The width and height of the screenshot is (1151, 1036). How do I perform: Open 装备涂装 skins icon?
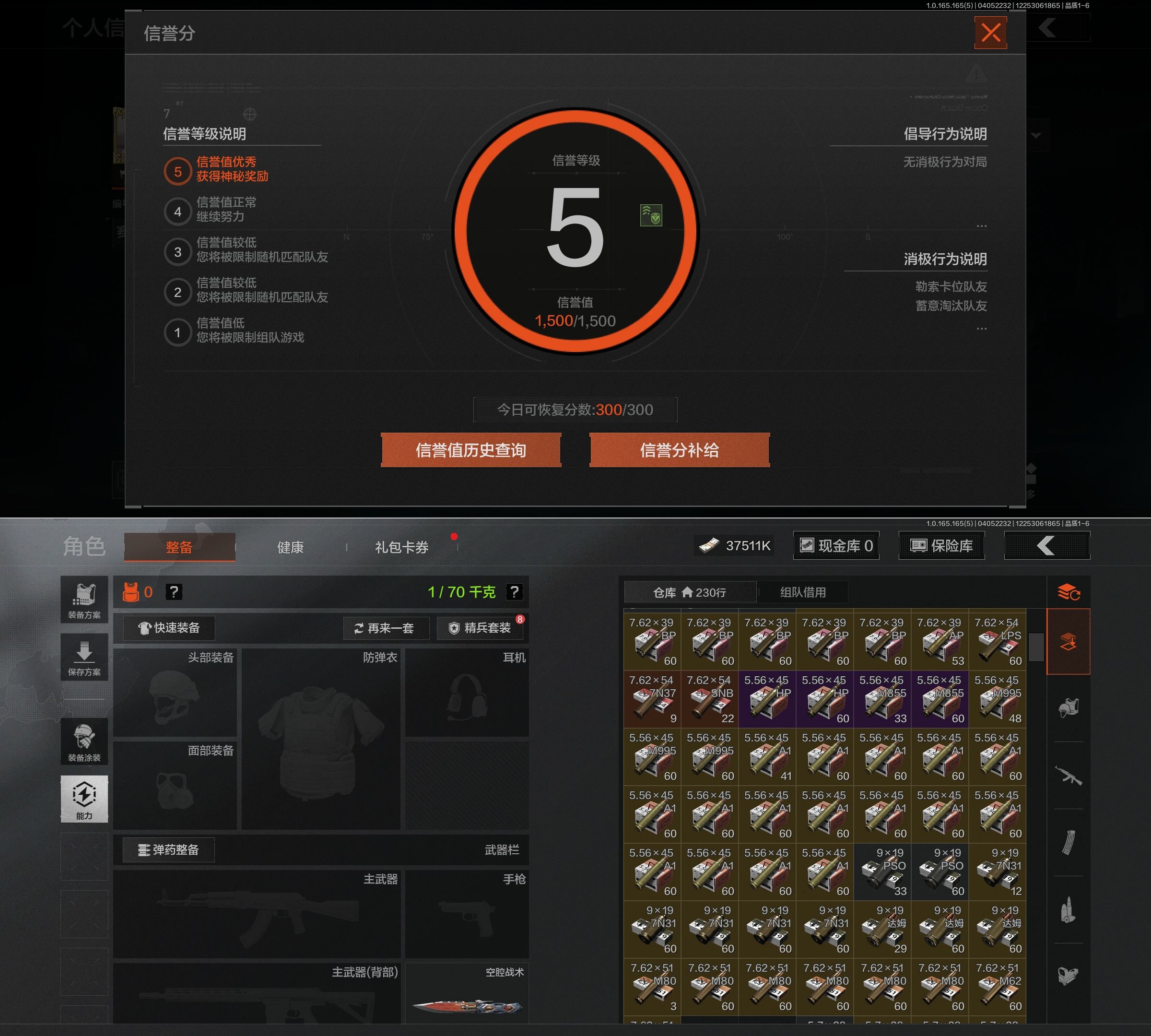click(x=84, y=742)
